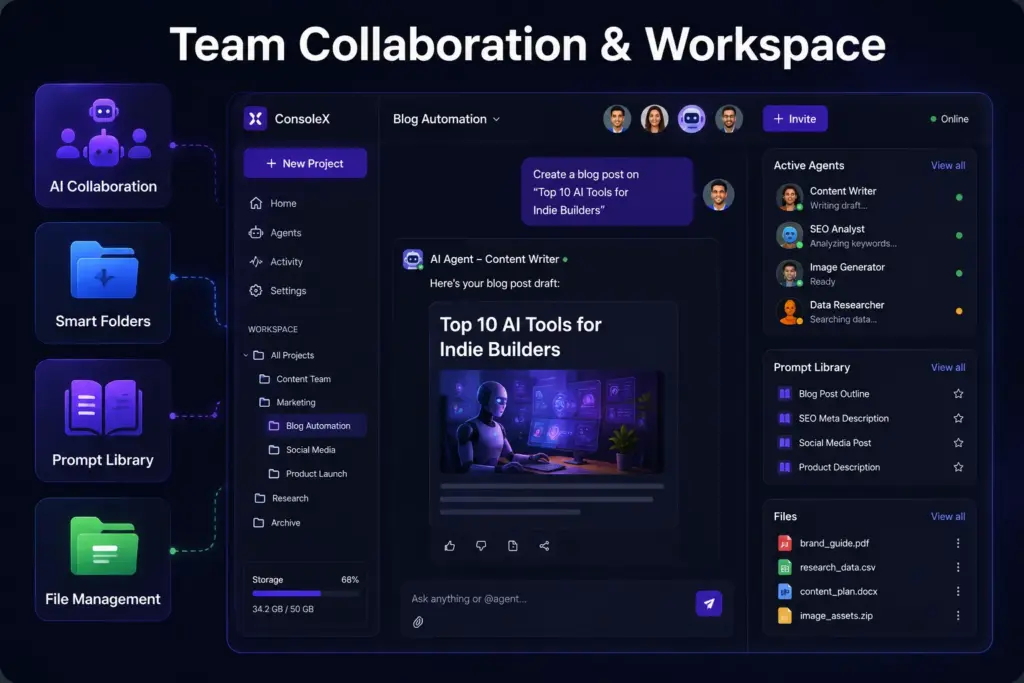The width and height of the screenshot is (1024, 683).
Task: Select the Archive folder
Action: tap(277, 523)
